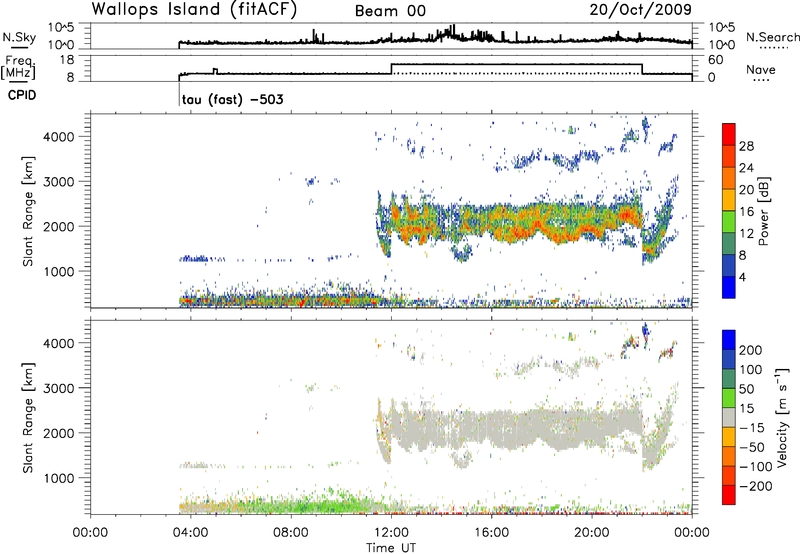
Task: Select the 'N.Sky' legend label
Action: coord(19,37)
